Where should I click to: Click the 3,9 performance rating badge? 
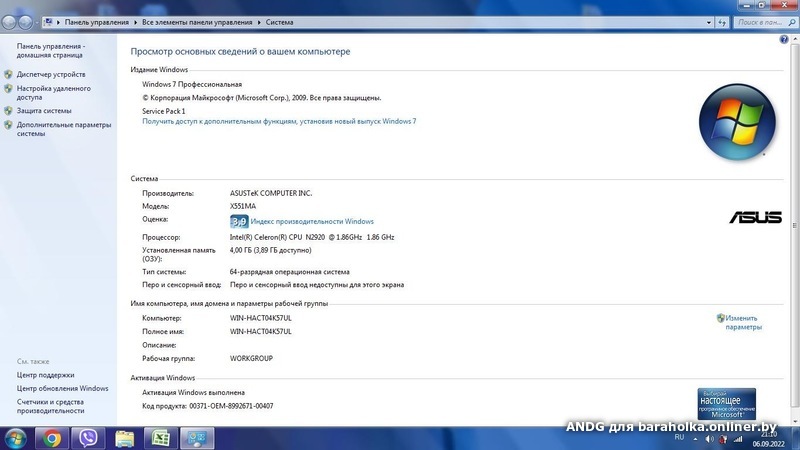(x=239, y=221)
